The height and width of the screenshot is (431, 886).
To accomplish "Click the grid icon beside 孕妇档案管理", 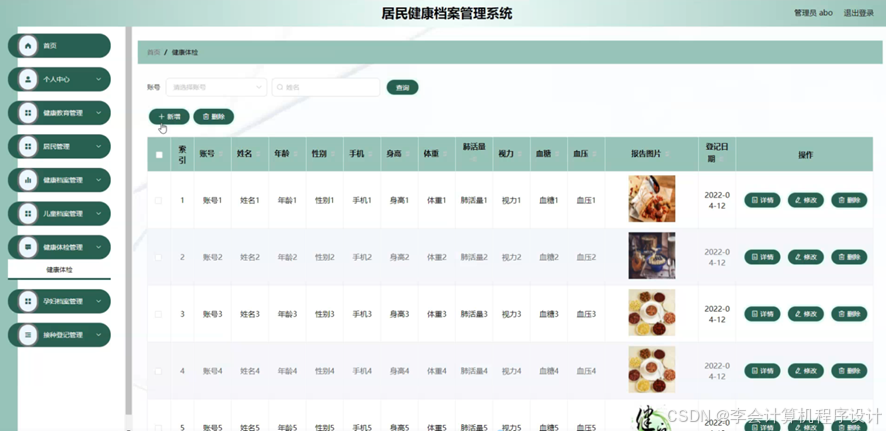I will pos(28,301).
